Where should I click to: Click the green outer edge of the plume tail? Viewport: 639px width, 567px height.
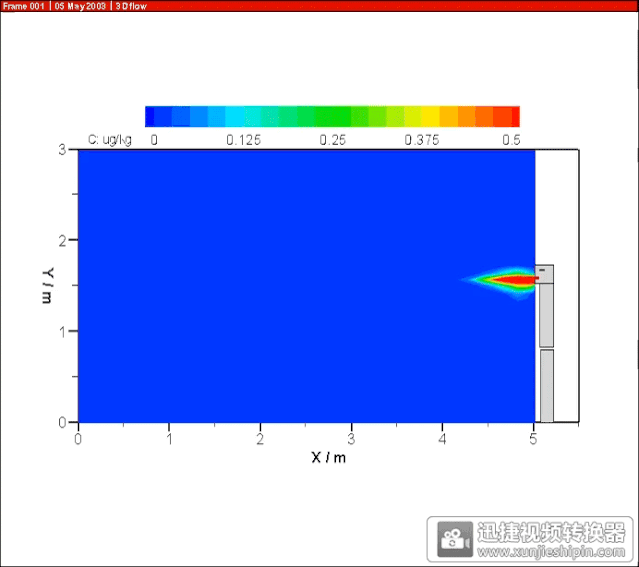(x=477, y=279)
